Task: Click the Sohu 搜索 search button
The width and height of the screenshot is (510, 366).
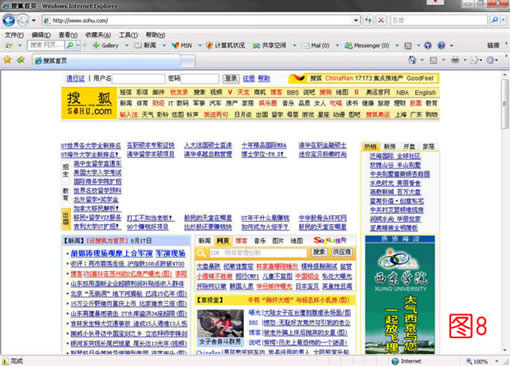Action: (319, 252)
